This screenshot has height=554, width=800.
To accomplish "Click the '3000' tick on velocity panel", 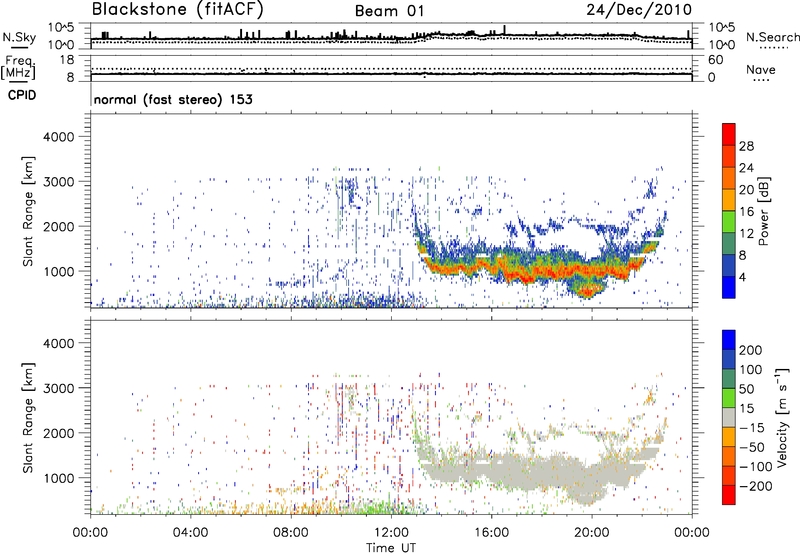I will [58, 388].
